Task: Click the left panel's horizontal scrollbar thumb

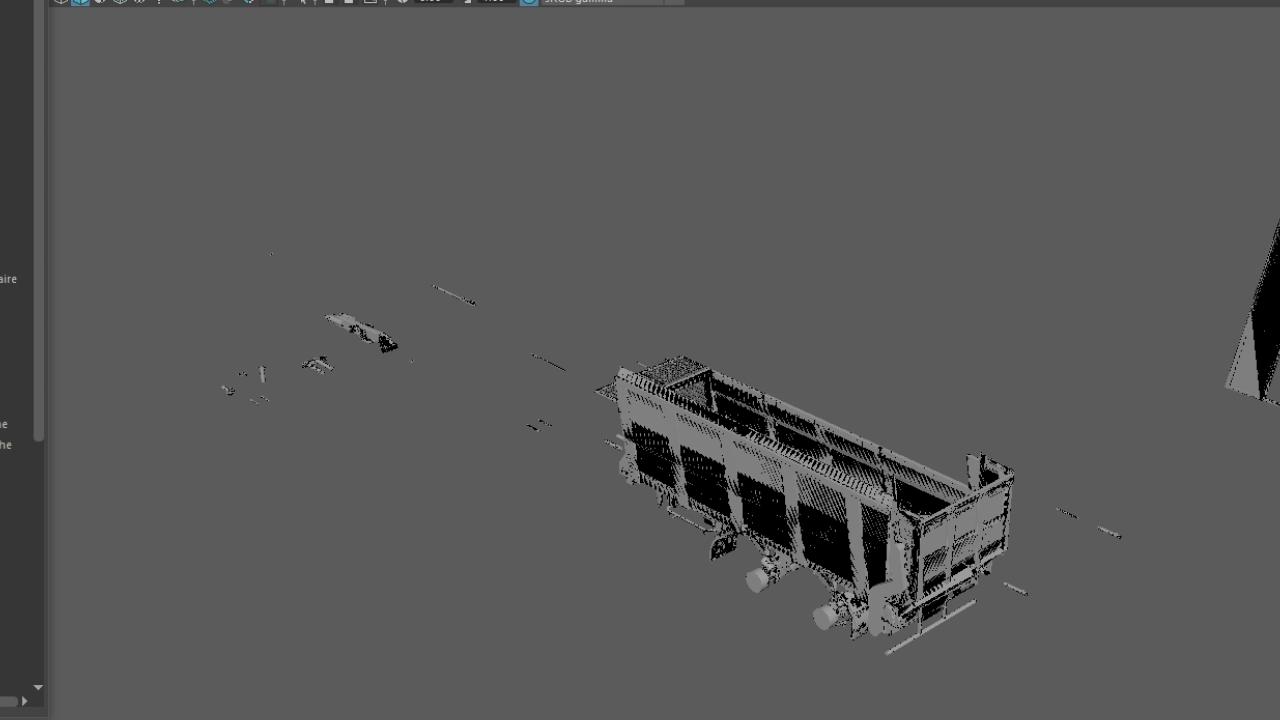Action: pyautogui.click(x=9, y=701)
